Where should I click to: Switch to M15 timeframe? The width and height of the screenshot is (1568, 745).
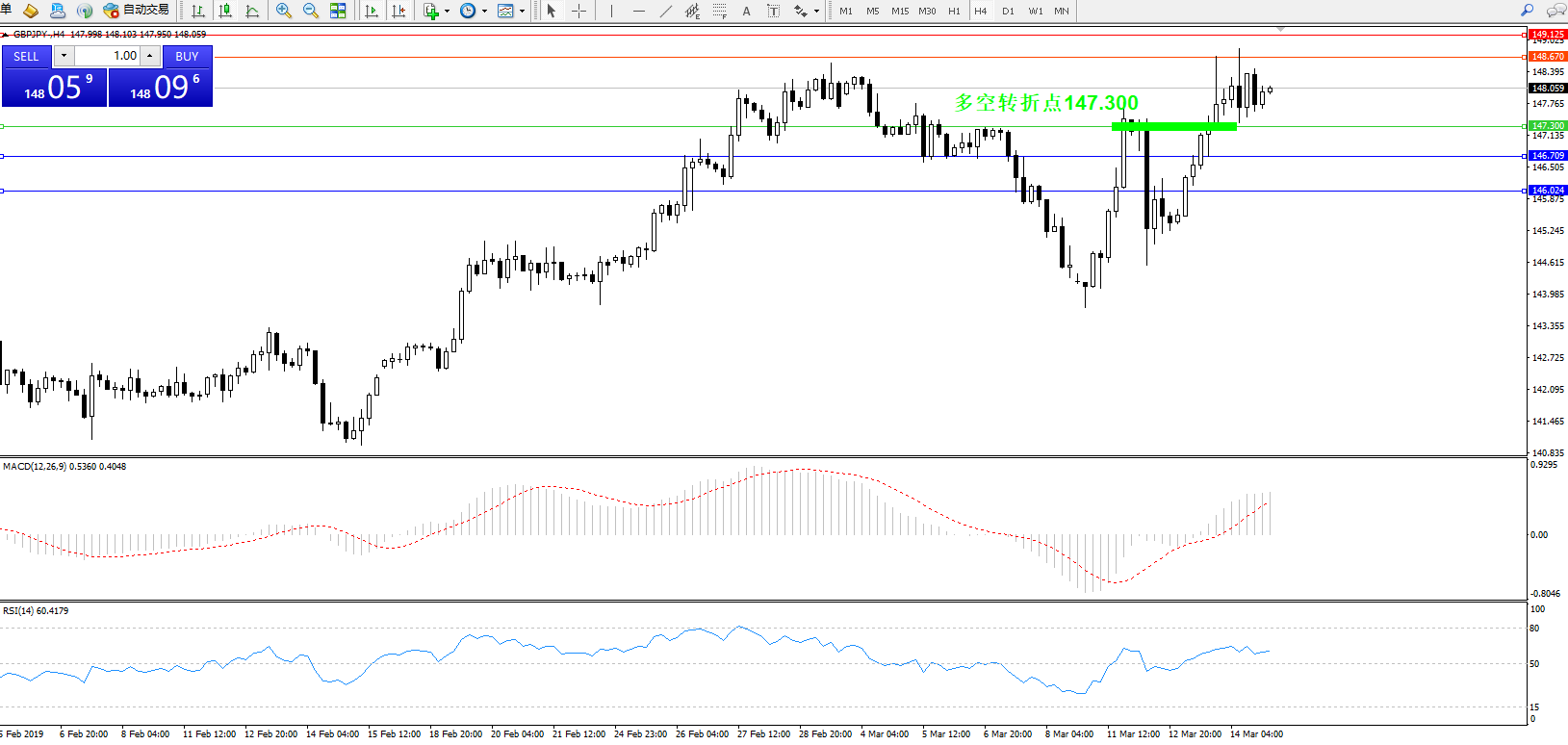[x=900, y=11]
